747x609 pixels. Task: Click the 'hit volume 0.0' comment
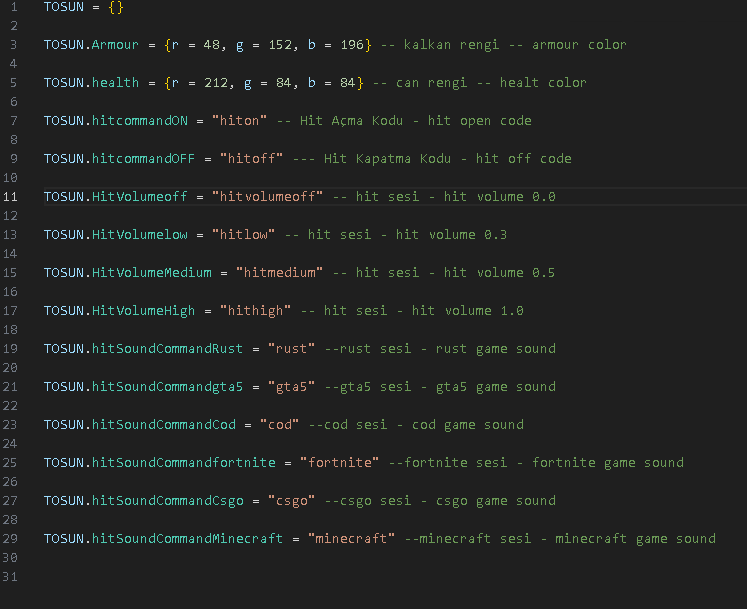pos(499,197)
